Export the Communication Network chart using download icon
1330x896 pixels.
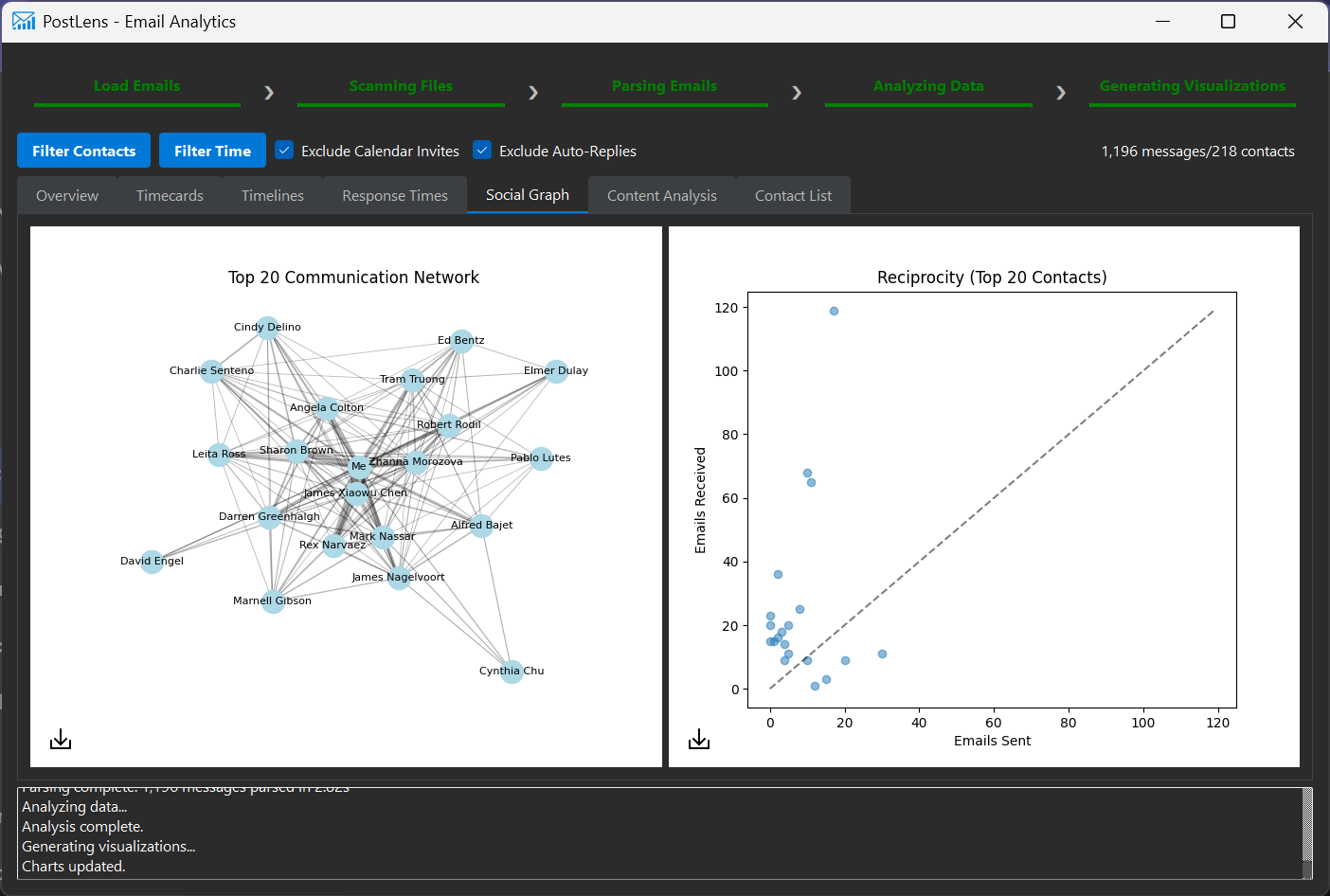[x=60, y=738]
